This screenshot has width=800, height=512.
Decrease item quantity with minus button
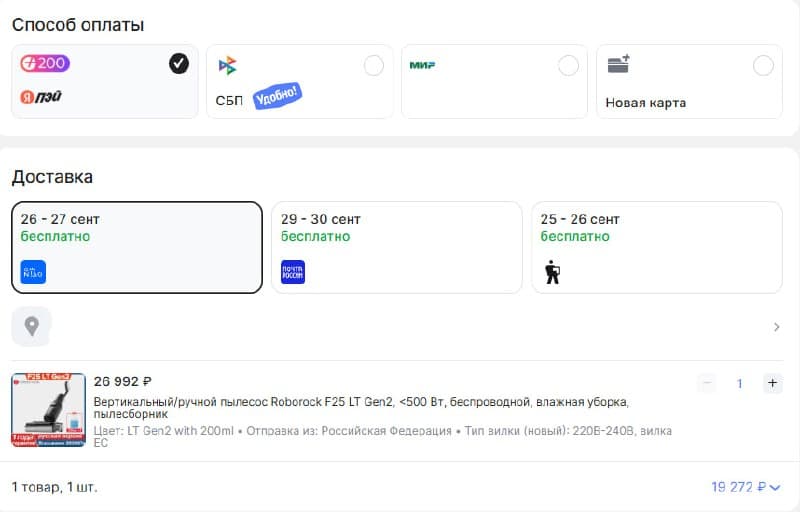point(707,383)
